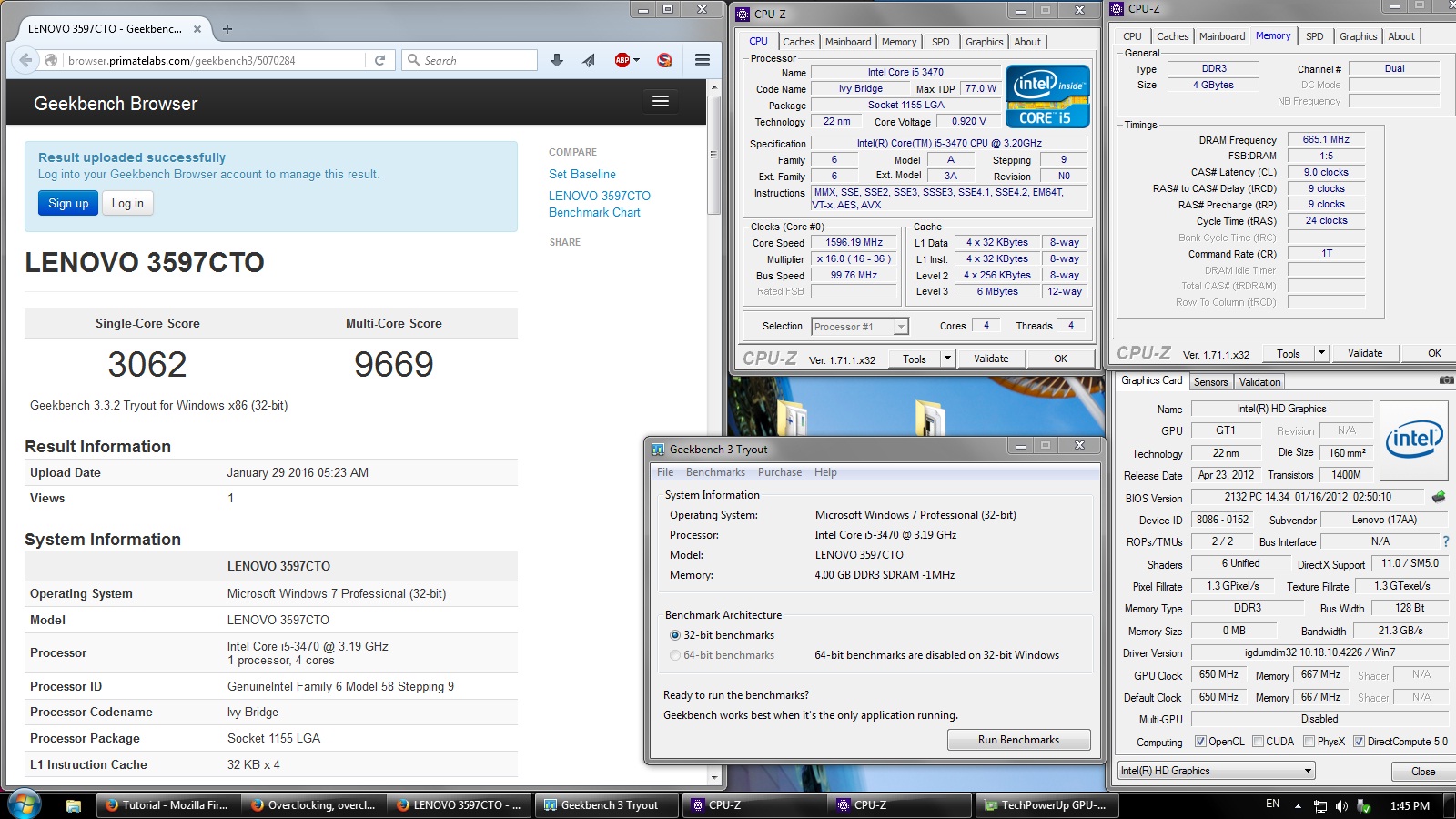Open Tools dropdown arrow in CPU-Z processor window
The width and height of the screenshot is (1456, 819).
947,359
